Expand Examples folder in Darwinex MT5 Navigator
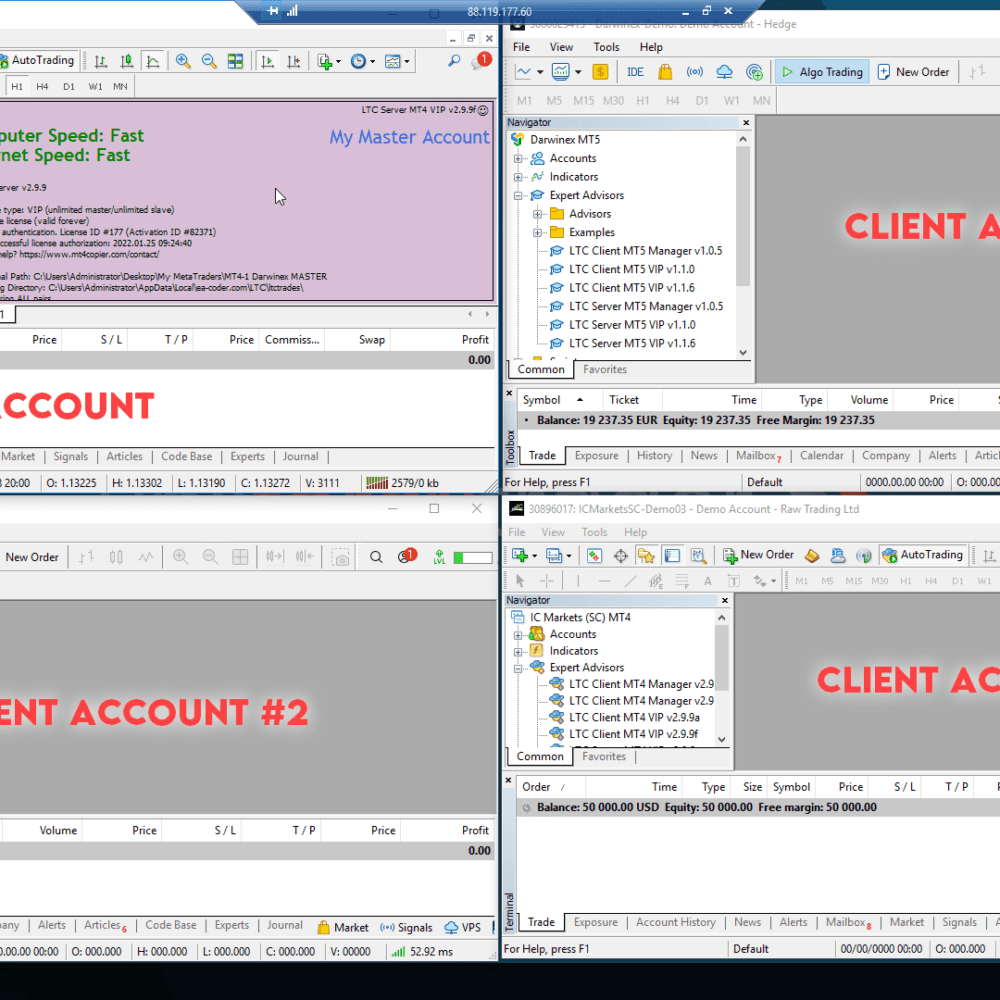 538,232
